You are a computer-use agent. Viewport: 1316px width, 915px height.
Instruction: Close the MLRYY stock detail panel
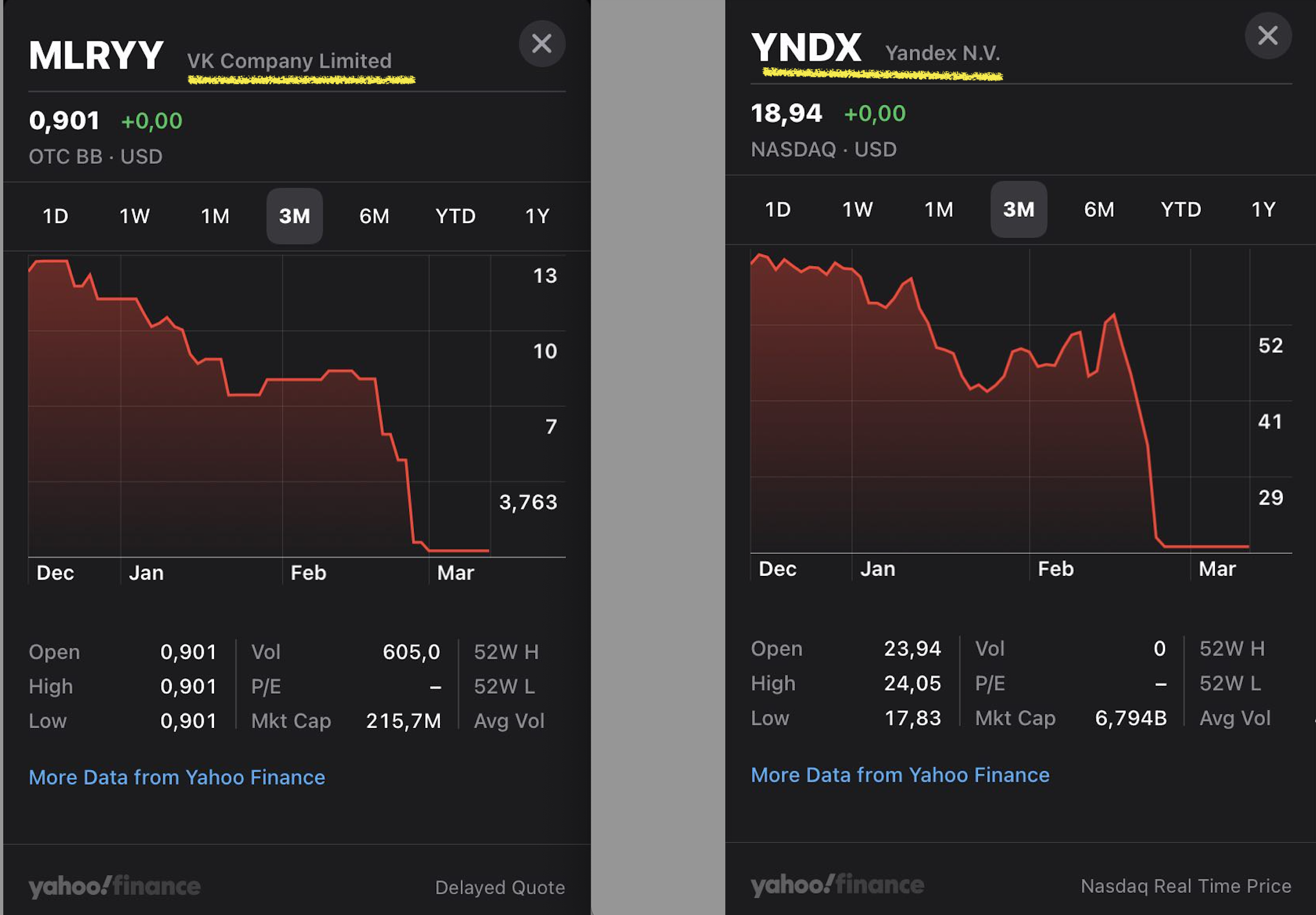tap(542, 44)
